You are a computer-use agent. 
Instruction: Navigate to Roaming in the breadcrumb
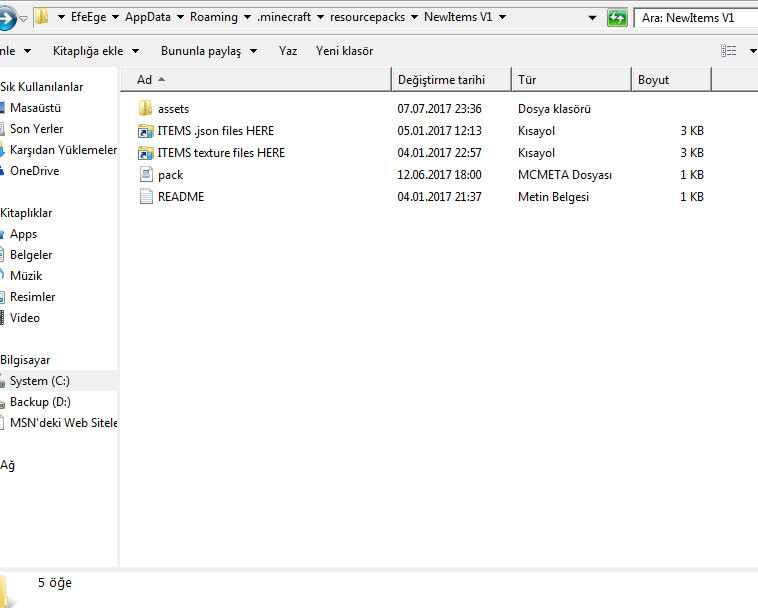214,17
